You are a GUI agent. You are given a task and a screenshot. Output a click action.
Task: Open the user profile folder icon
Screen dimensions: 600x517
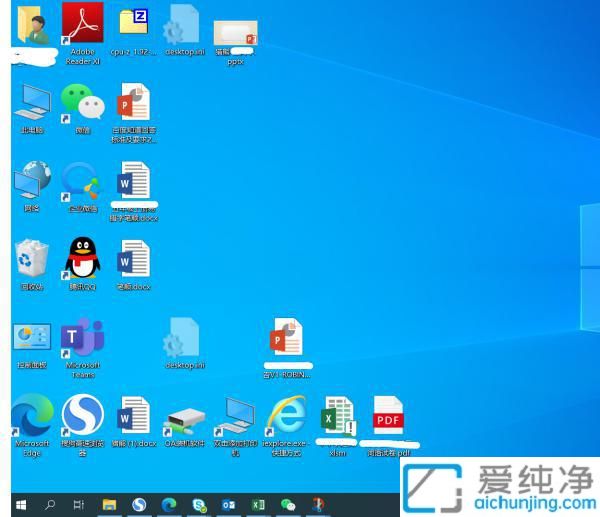[x=33, y=25]
